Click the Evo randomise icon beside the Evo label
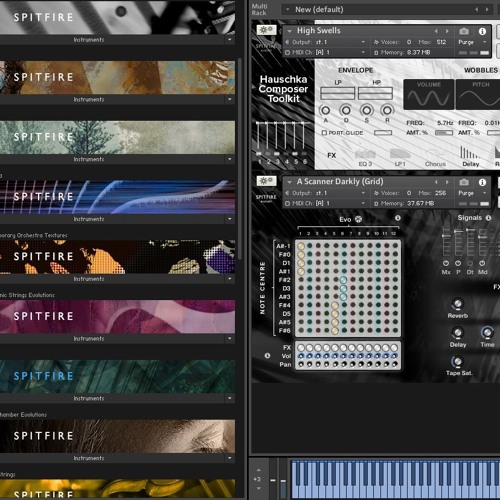Image resolution: width=500 pixels, height=500 pixels. click(x=358, y=219)
